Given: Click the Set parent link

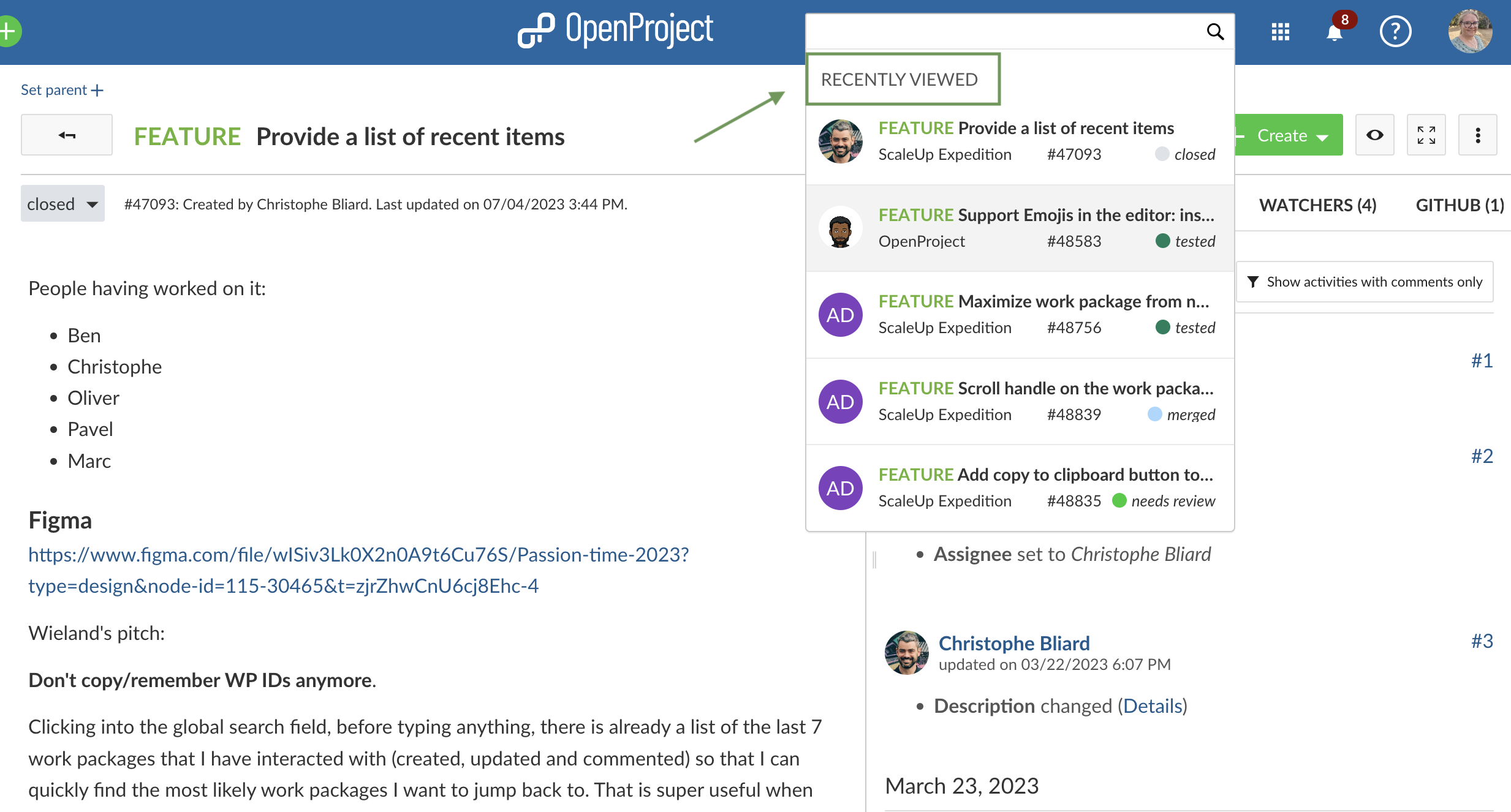Looking at the screenshot, I should point(62,90).
